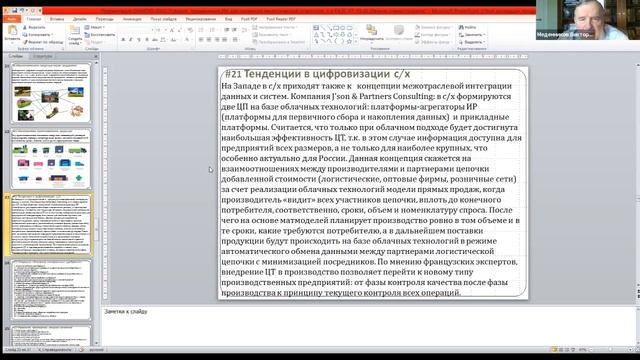Click the New Slide (Создать слайд) icon
640x360 pixels.
click(75, 30)
